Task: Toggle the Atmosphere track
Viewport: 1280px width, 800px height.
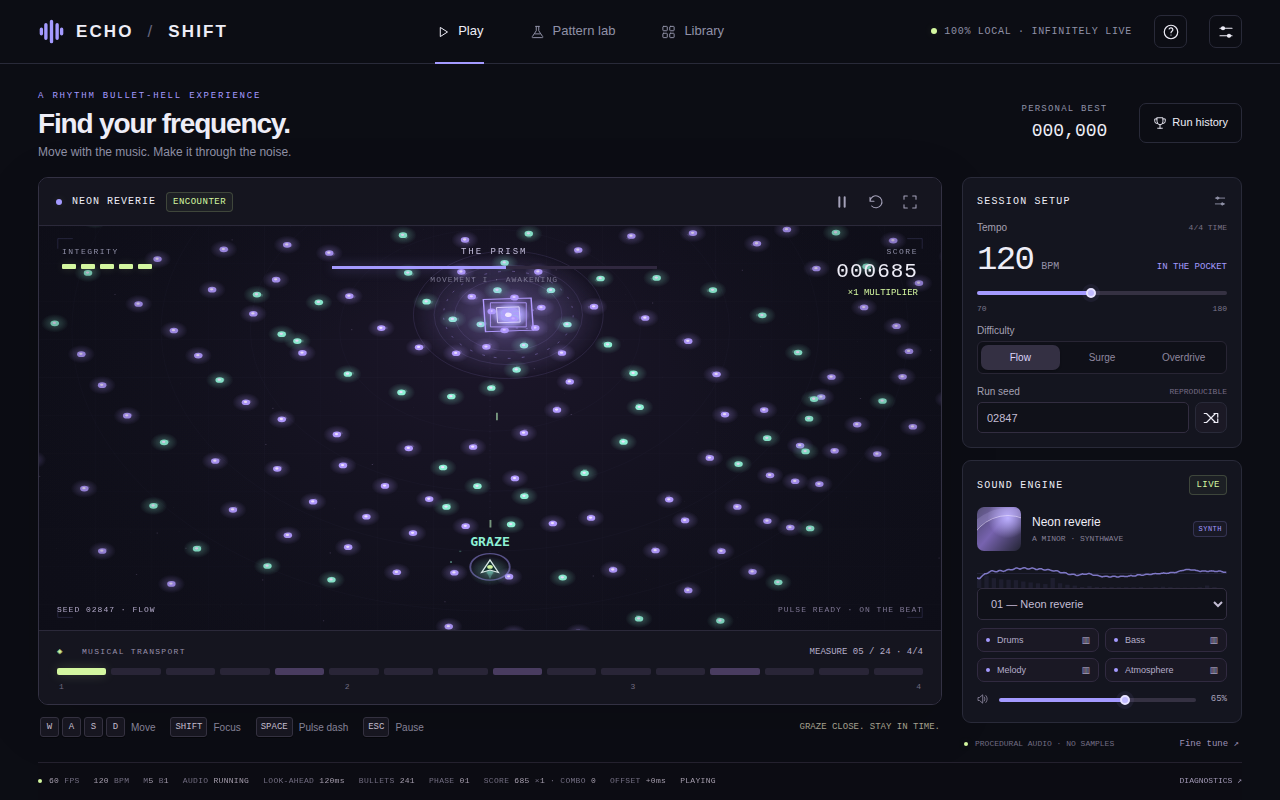Action: (x=1166, y=671)
